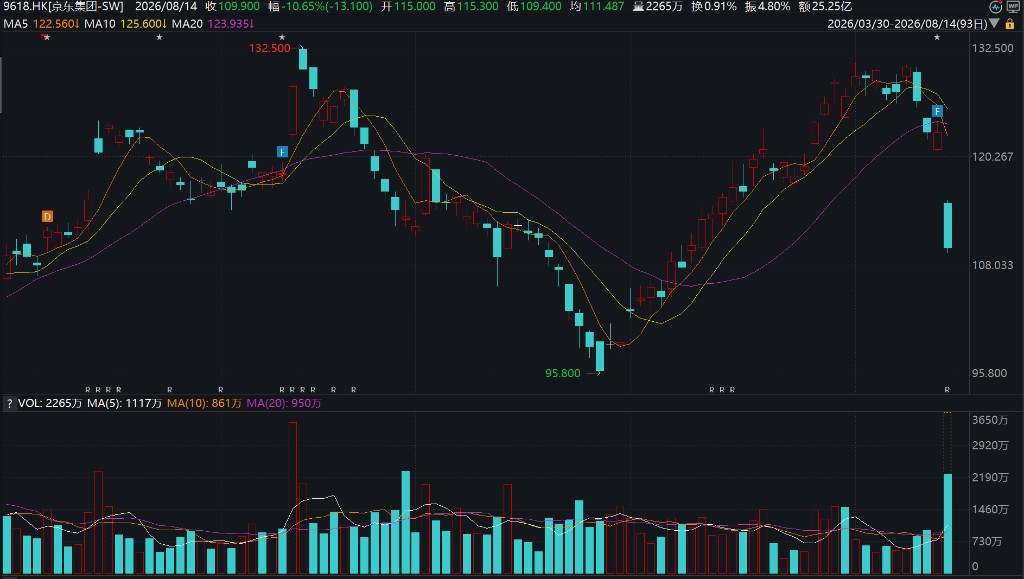Toggle the yellow lock icon
Viewport: 1024px width, 579px height.
1010,24
